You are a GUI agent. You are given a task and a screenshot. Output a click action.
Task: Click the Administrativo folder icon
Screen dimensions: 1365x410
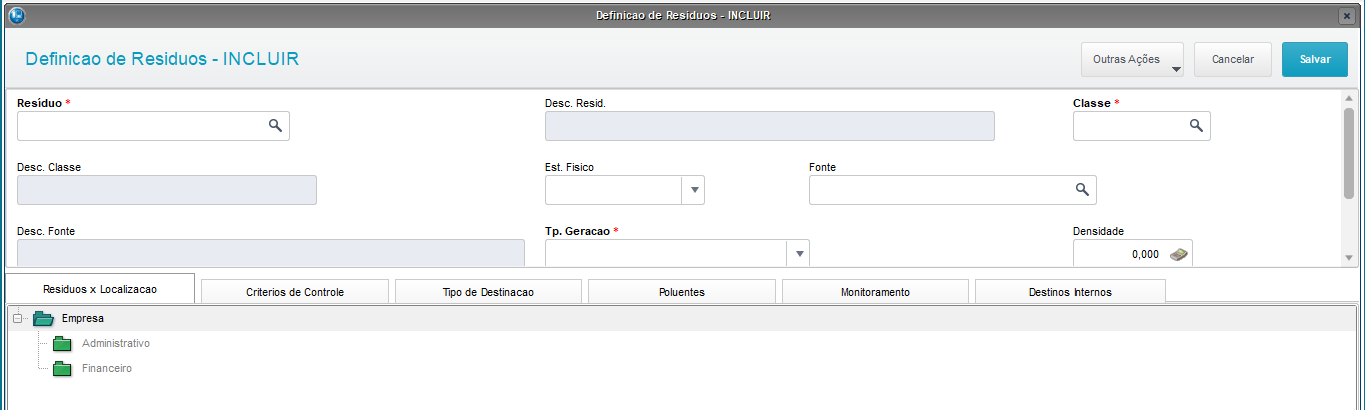click(x=63, y=344)
